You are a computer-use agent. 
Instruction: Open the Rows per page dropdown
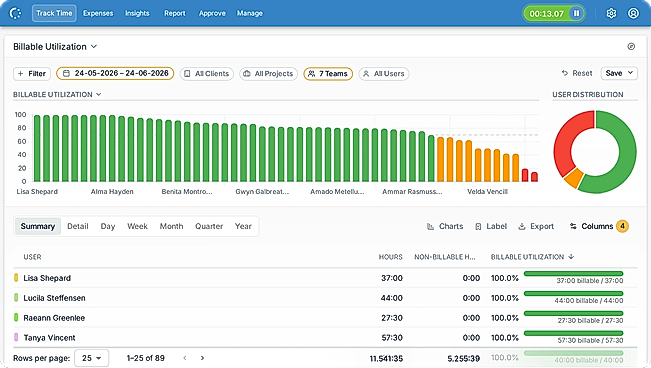click(x=91, y=358)
